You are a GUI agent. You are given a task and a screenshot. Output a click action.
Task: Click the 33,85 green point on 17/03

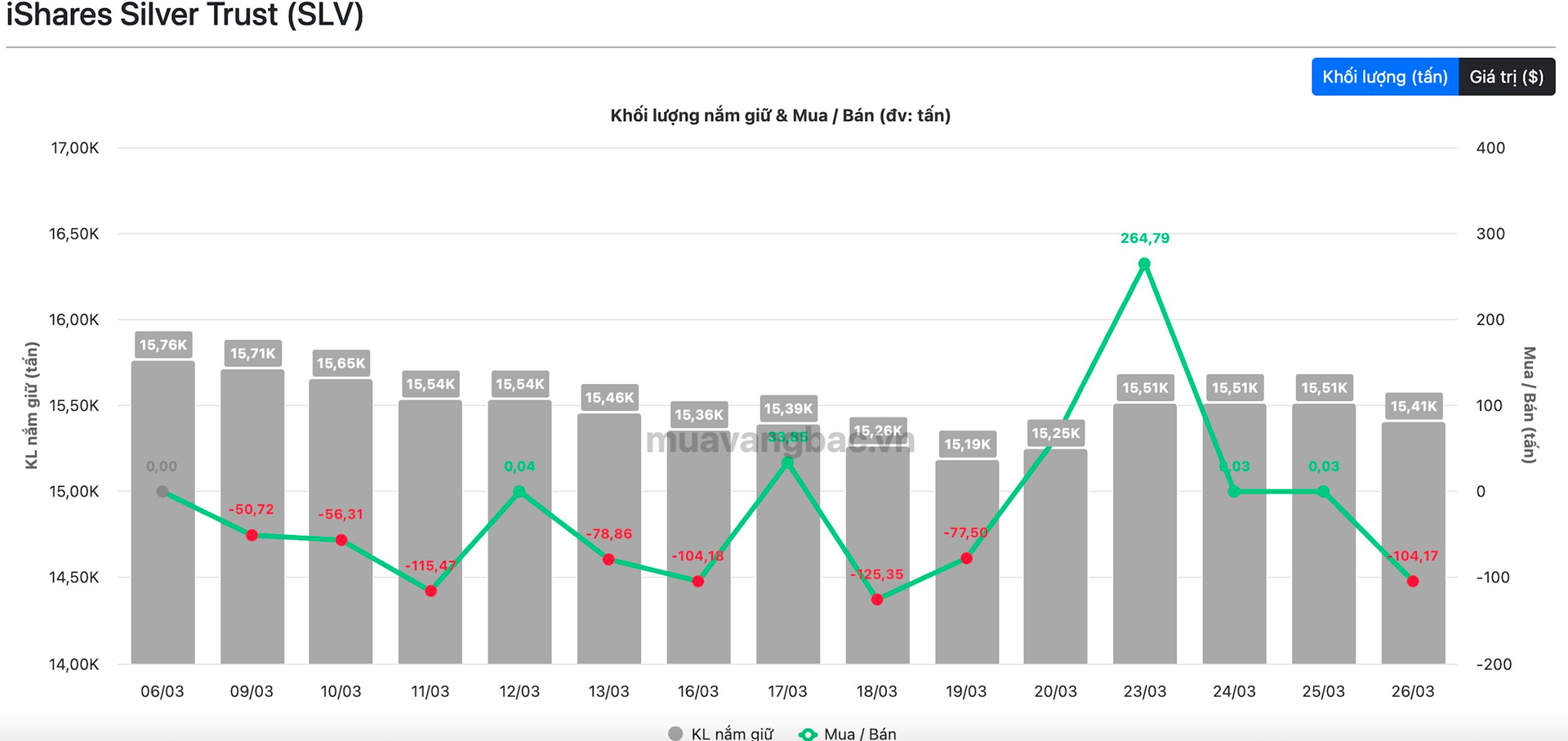click(787, 462)
